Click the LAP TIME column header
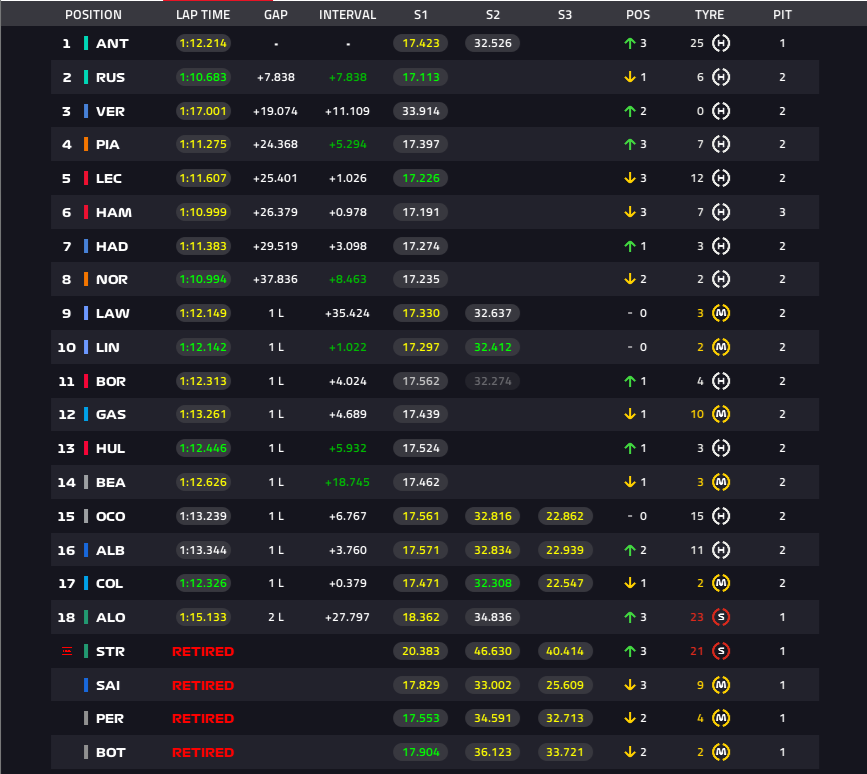This screenshot has width=867, height=774. [x=203, y=15]
